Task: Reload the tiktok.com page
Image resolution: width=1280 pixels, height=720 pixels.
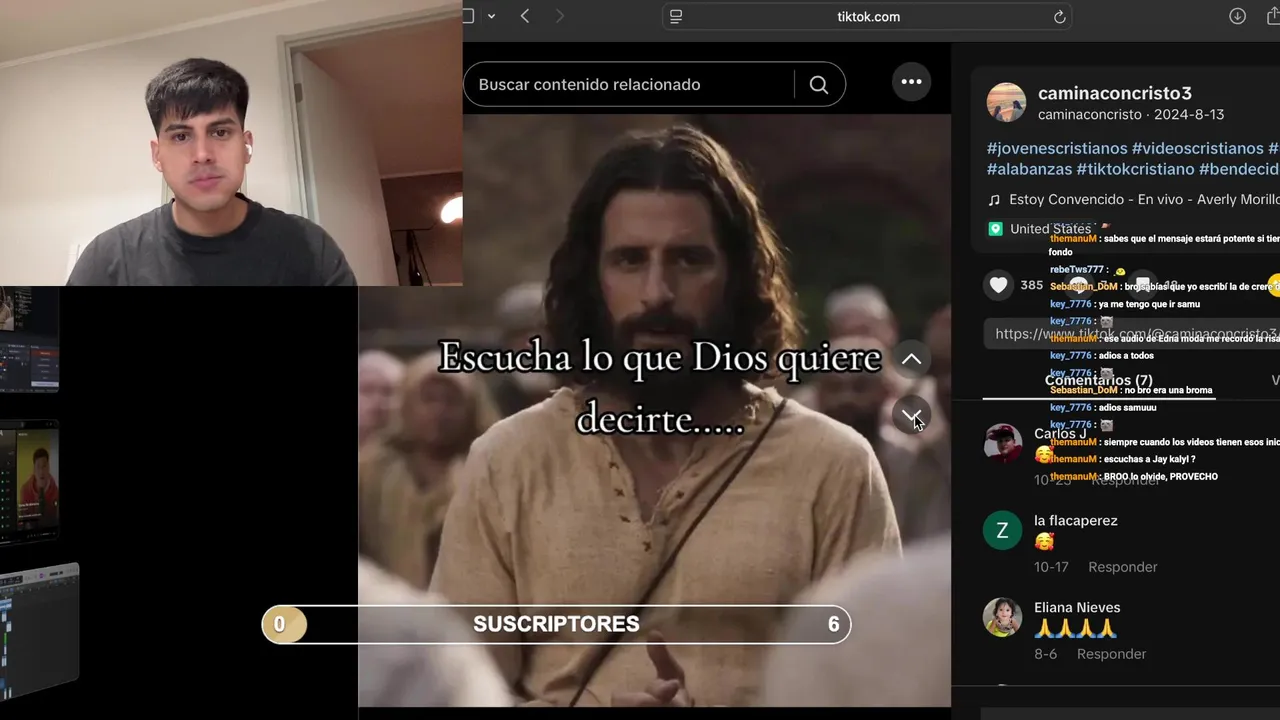Action: point(1060,16)
